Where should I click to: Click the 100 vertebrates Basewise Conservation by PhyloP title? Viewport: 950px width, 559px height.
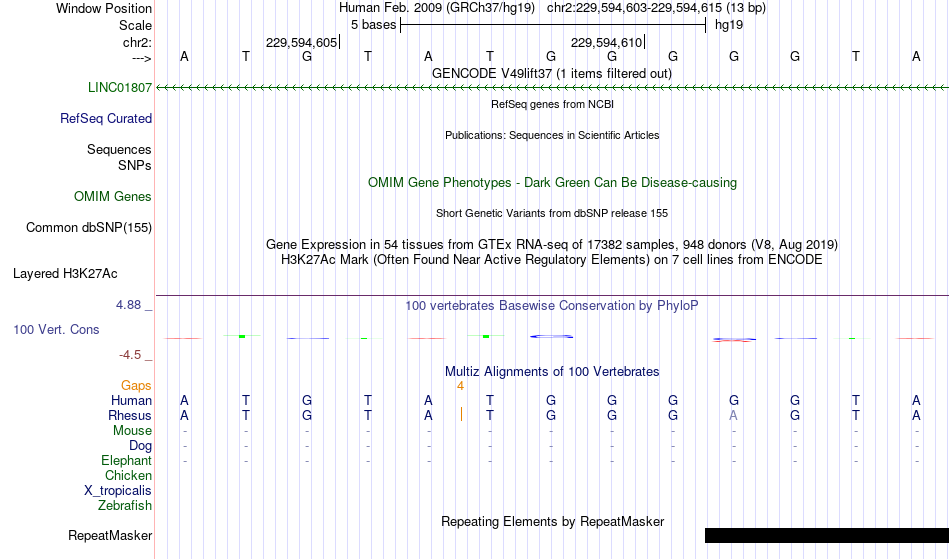click(552, 305)
